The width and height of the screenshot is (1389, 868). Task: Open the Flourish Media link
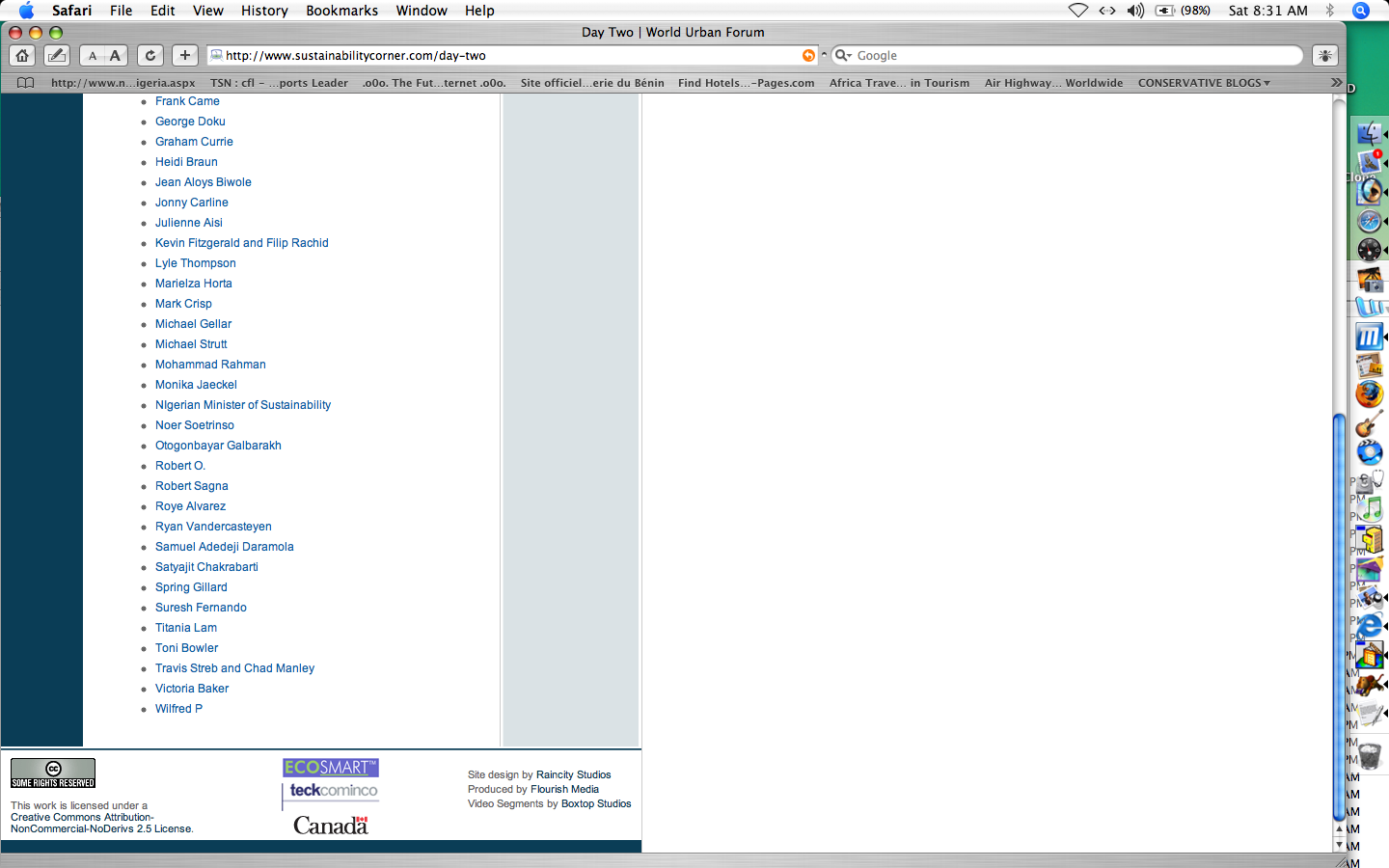(564, 789)
